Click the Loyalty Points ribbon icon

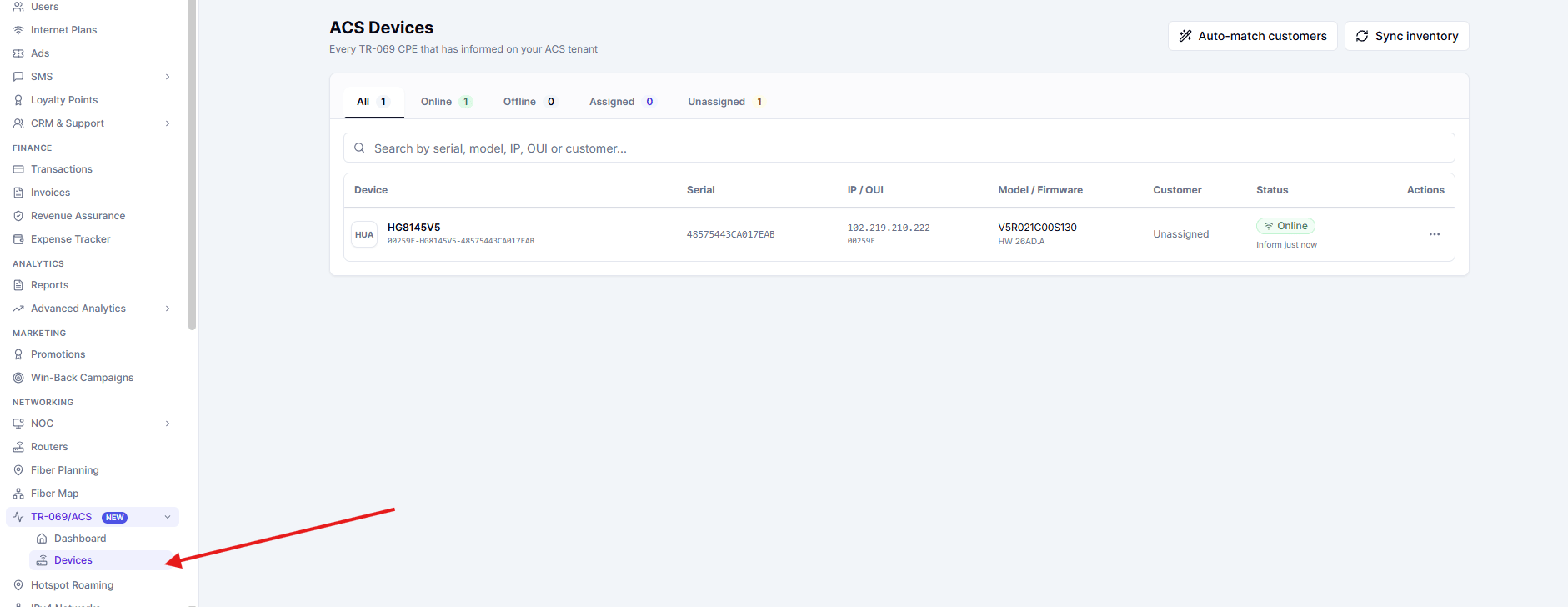(x=18, y=100)
